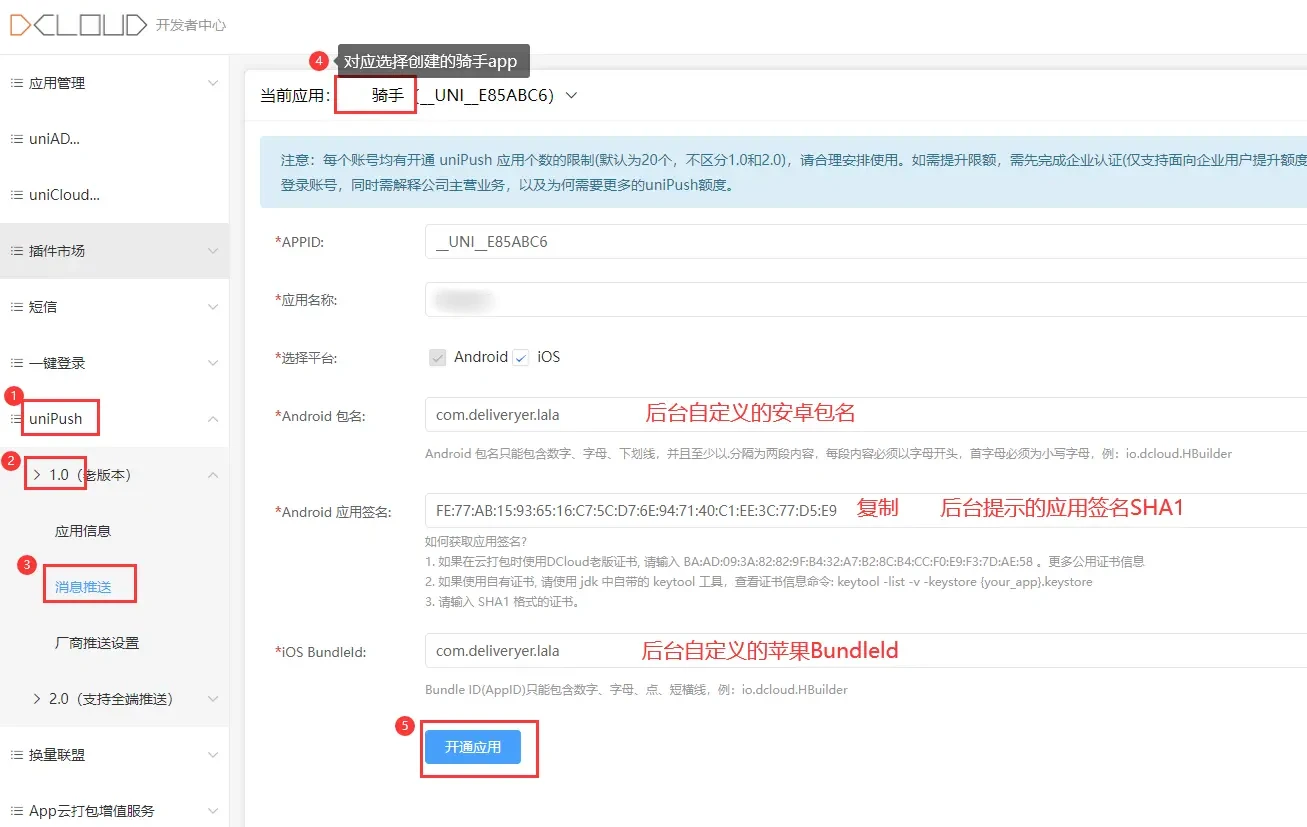Expand the 2.0（支持全端推送） submenu chevron
Viewport: 1307px width, 827px height.
coord(212,699)
